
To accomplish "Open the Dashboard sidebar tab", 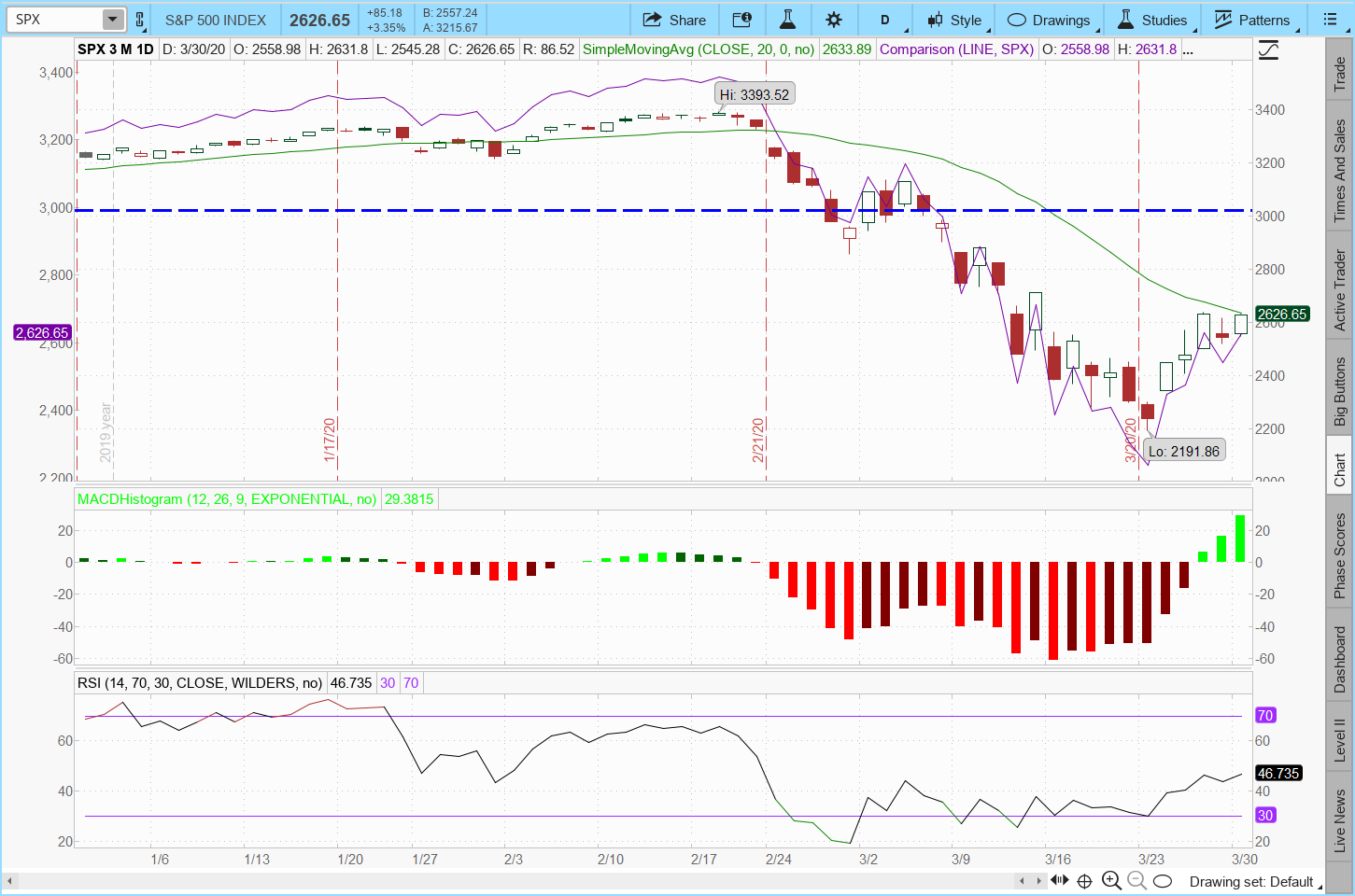I will [1340, 655].
